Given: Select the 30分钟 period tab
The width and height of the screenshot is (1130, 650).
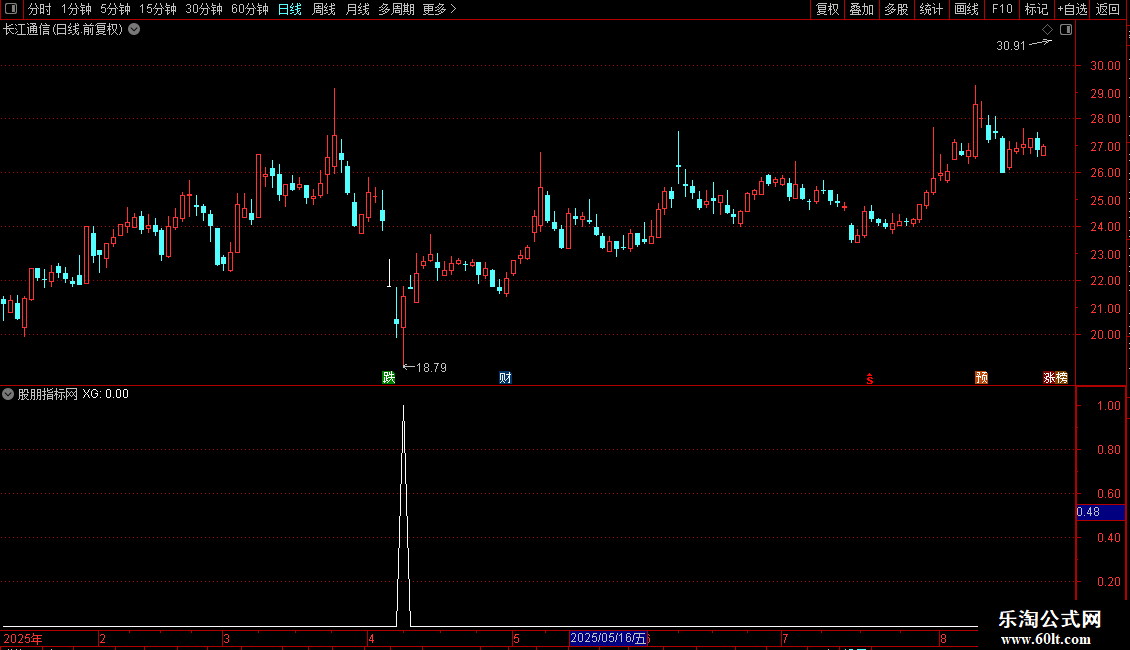Looking at the screenshot, I should pos(204,9).
